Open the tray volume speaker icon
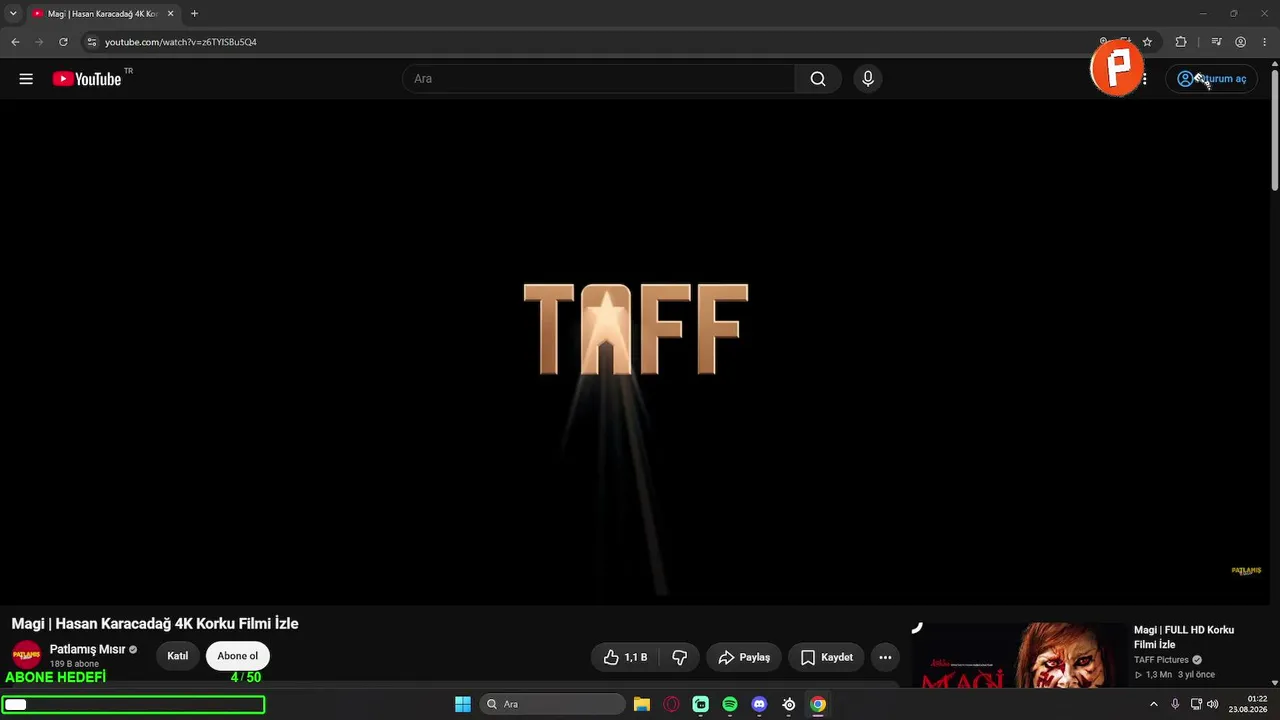 [1213, 704]
